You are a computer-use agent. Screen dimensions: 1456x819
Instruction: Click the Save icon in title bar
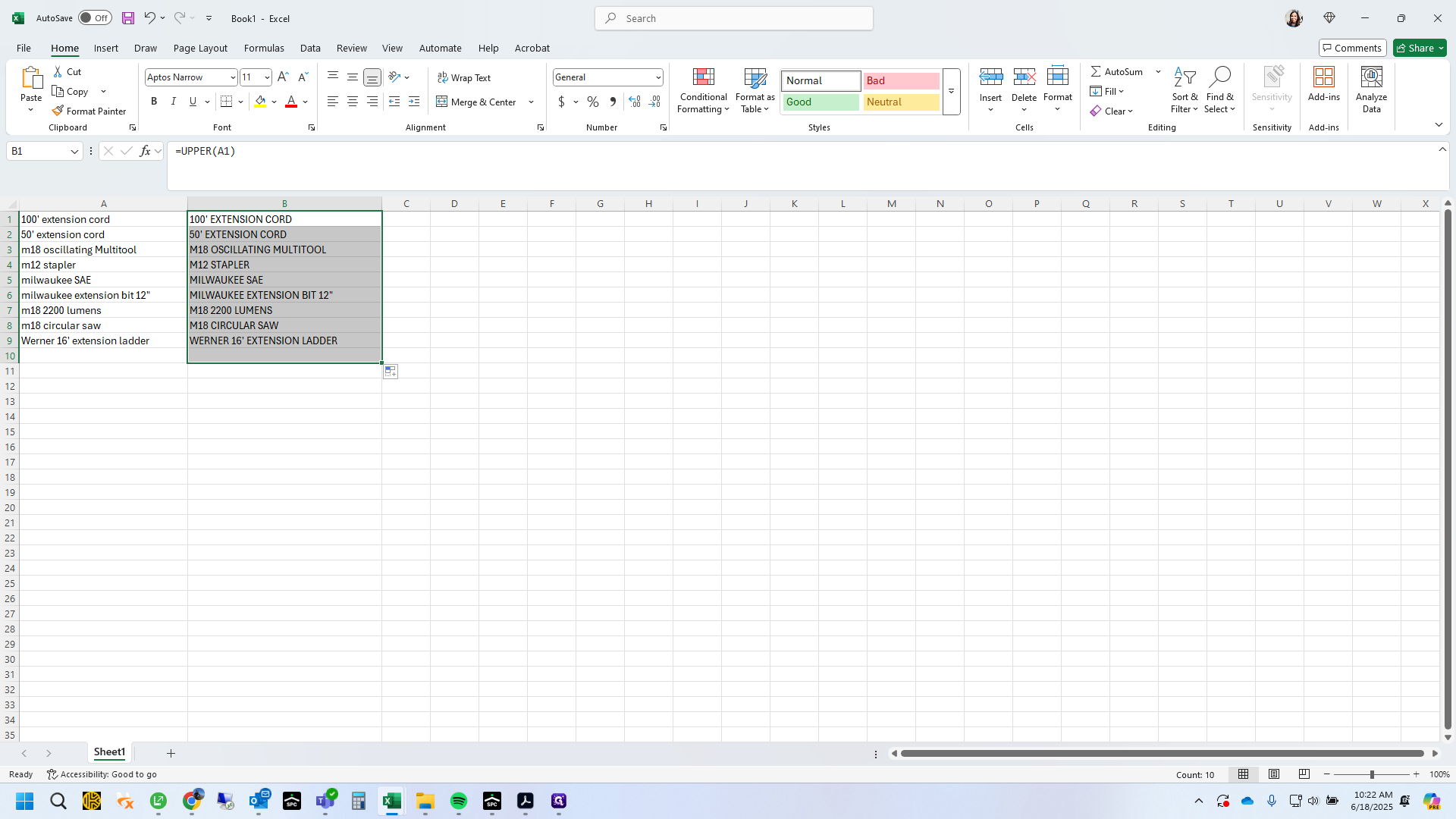[x=128, y=18]
